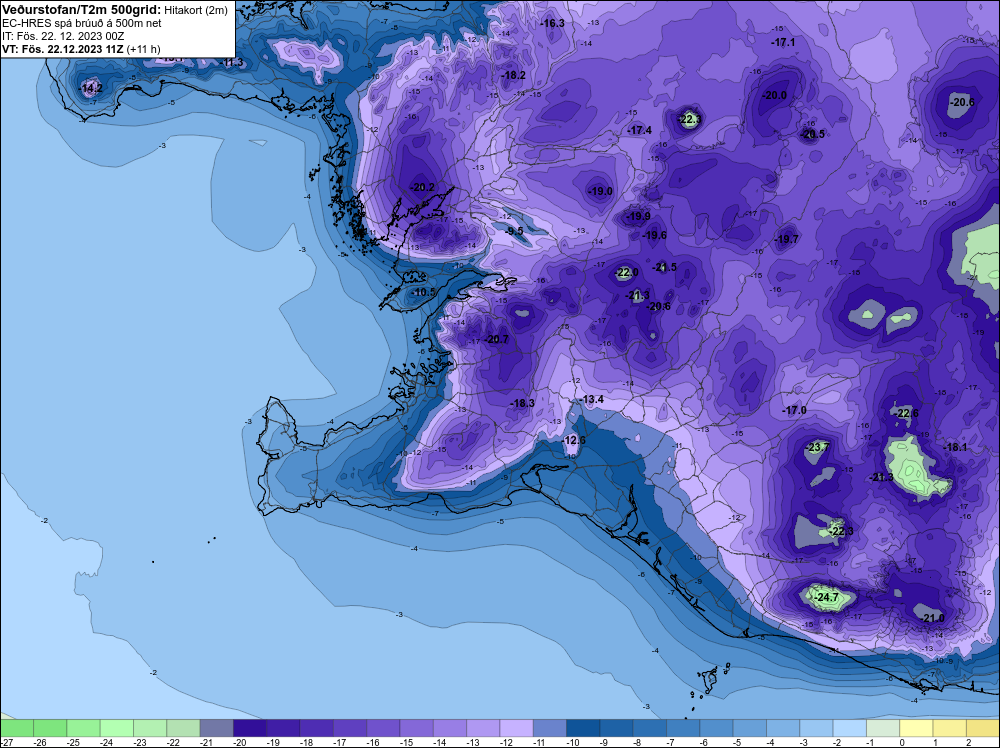Viewport: 1000px width, 748px height.
Task: Click the legend scale label 2
Action: click(968, 742)
